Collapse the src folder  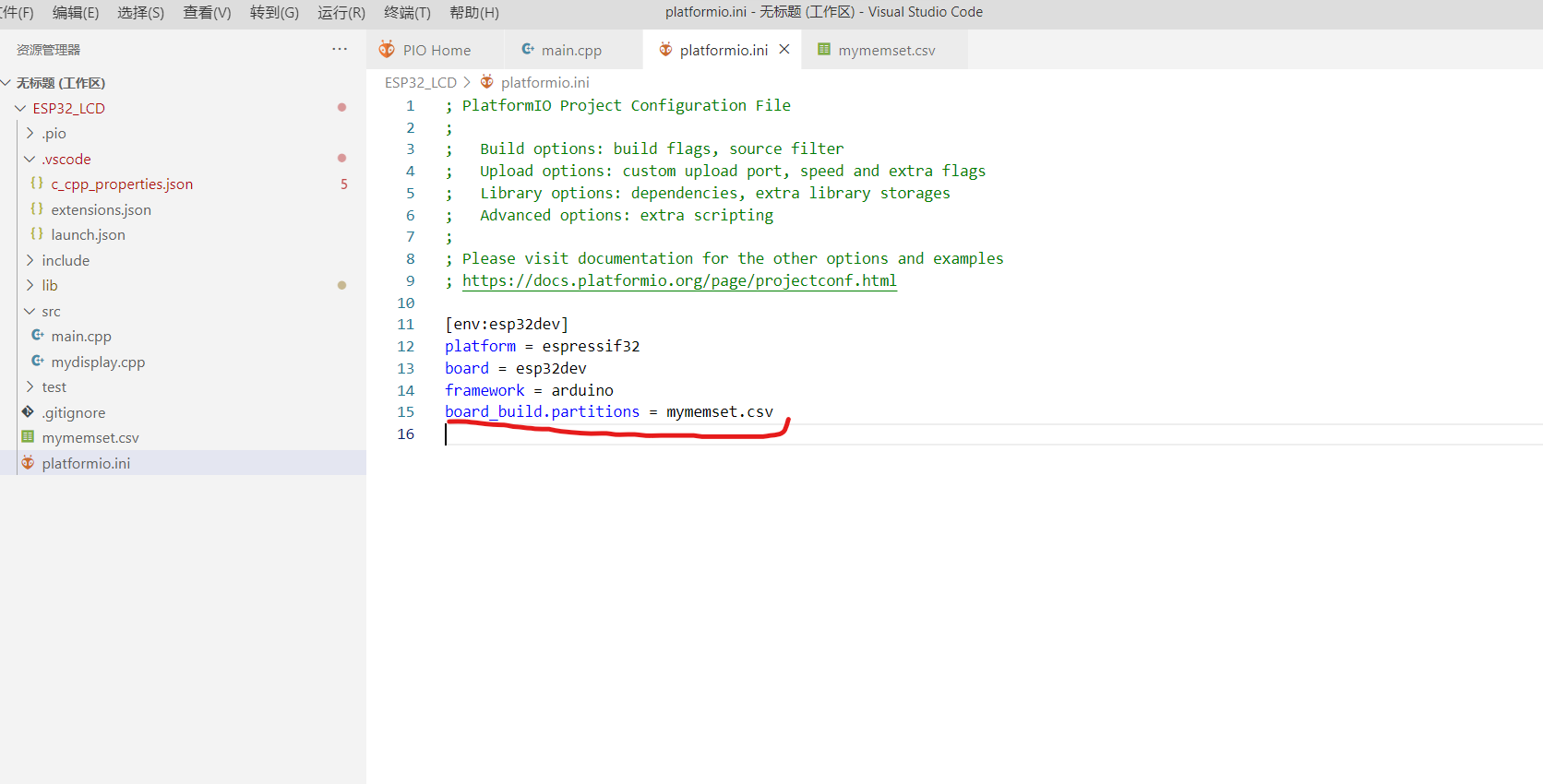tap(30, 311)
